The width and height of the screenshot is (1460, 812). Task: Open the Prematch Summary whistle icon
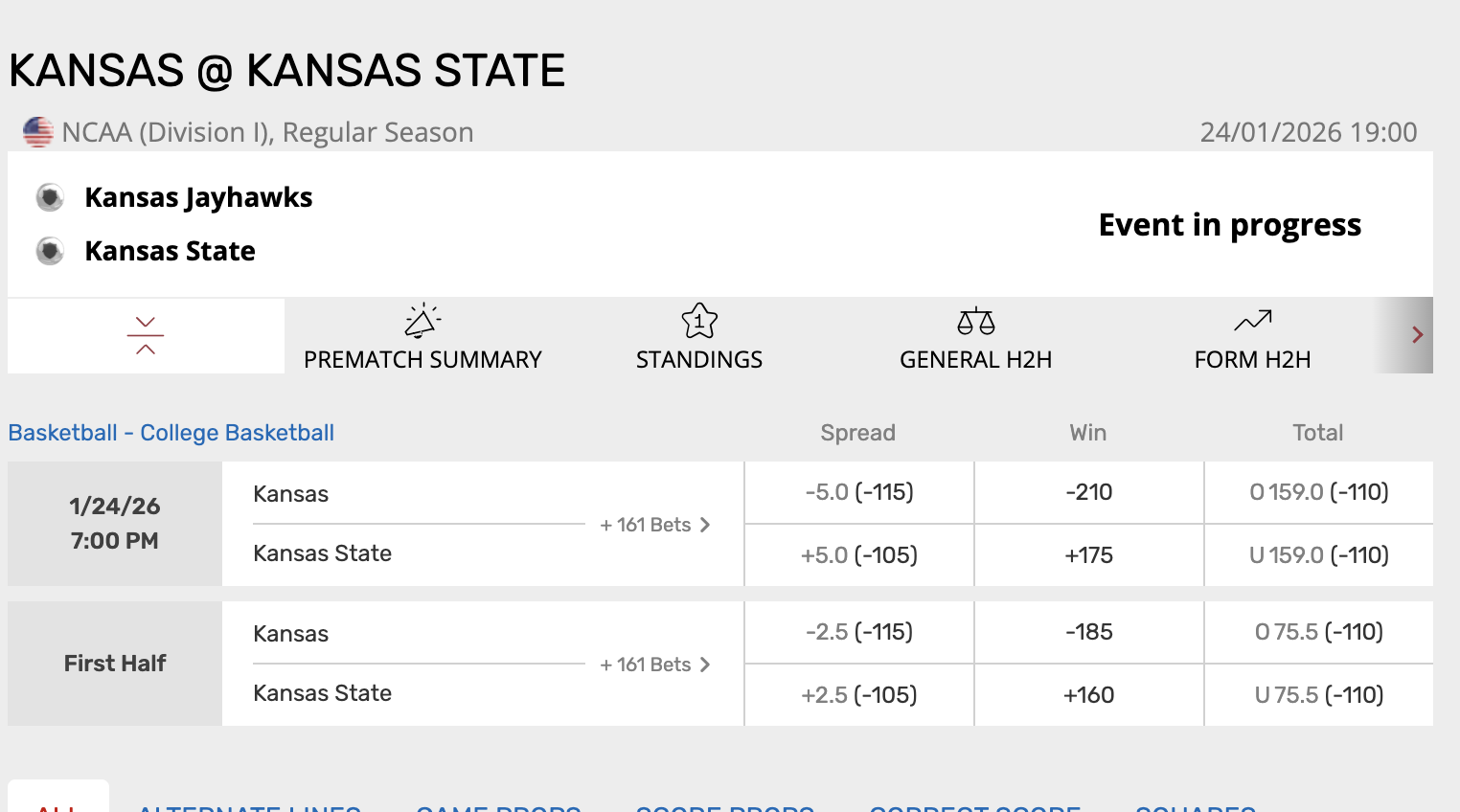[x=422, y=321]
